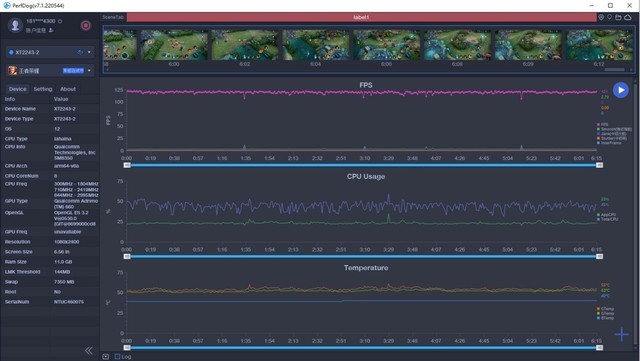Click the screenshot thumbnail at 6:06
The height and width of the screenshot is (361, 640).
click(387, 45)
